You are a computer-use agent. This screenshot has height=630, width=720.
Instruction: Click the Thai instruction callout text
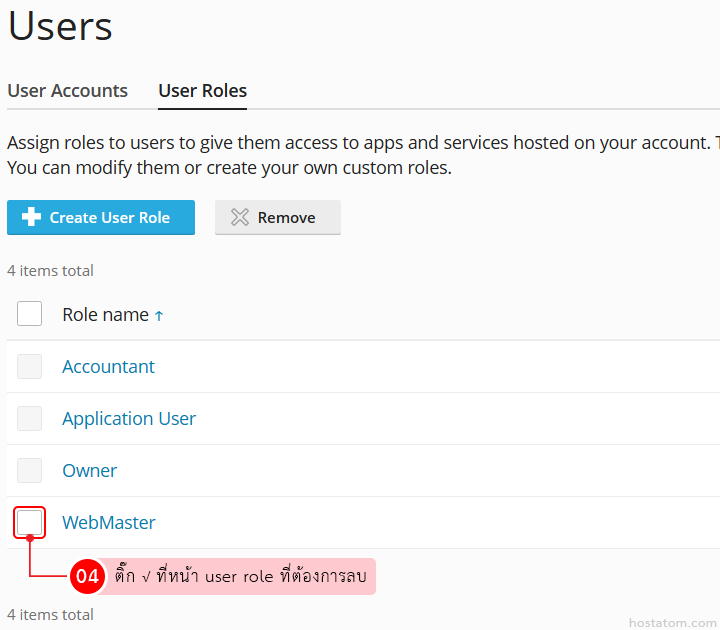240,577
